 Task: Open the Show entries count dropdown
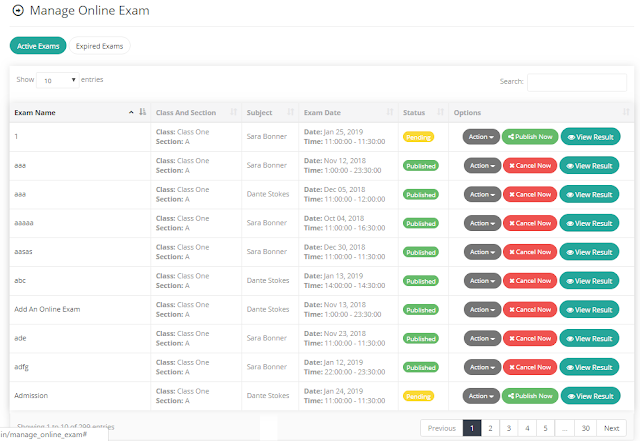[58, 80]
